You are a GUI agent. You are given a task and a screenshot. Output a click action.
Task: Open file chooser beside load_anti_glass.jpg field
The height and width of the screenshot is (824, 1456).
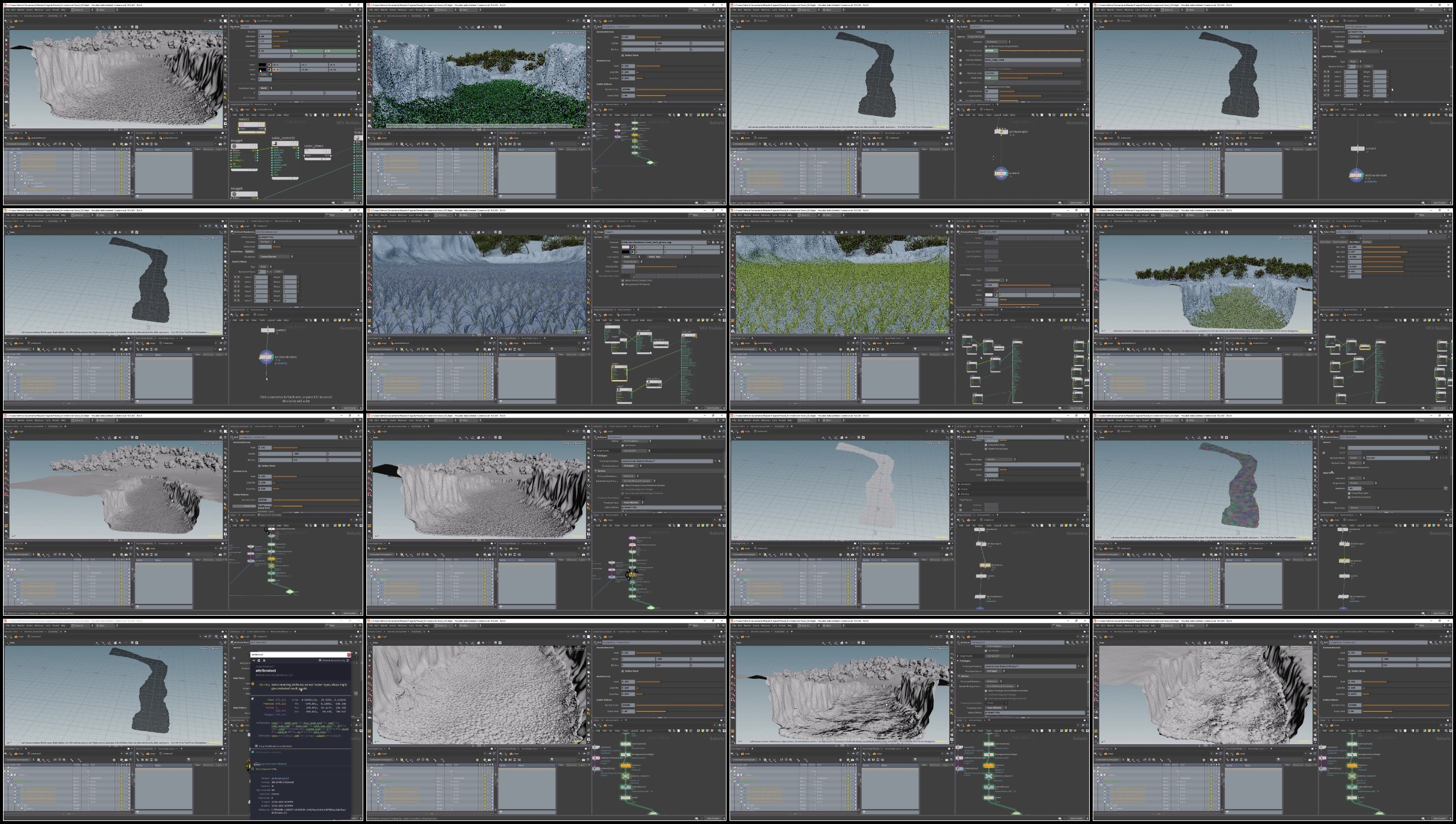pos(713,242)
